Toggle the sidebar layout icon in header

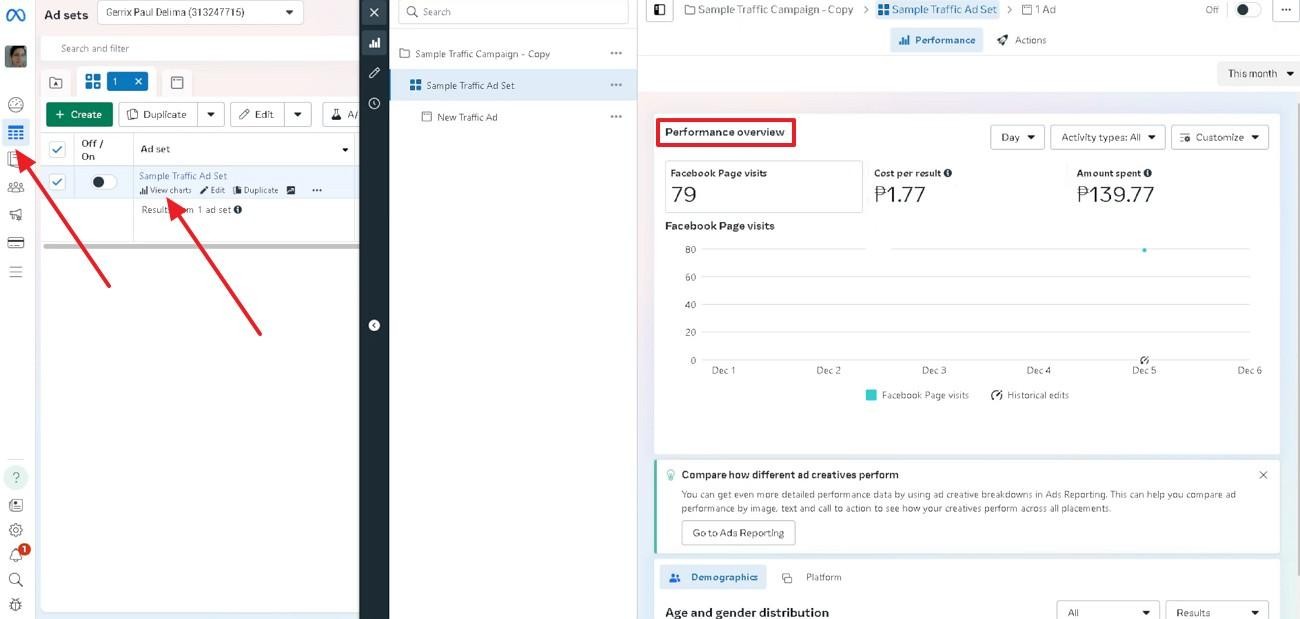(659, 10)
